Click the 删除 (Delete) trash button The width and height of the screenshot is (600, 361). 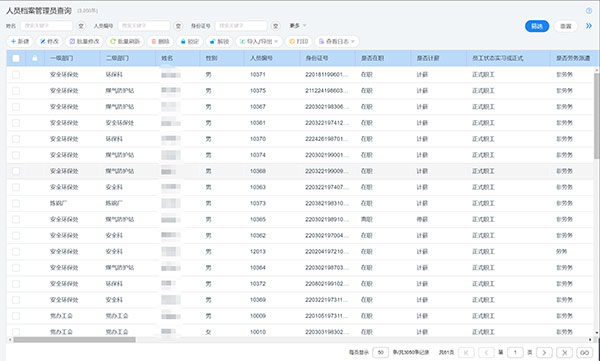pos(160,41)
